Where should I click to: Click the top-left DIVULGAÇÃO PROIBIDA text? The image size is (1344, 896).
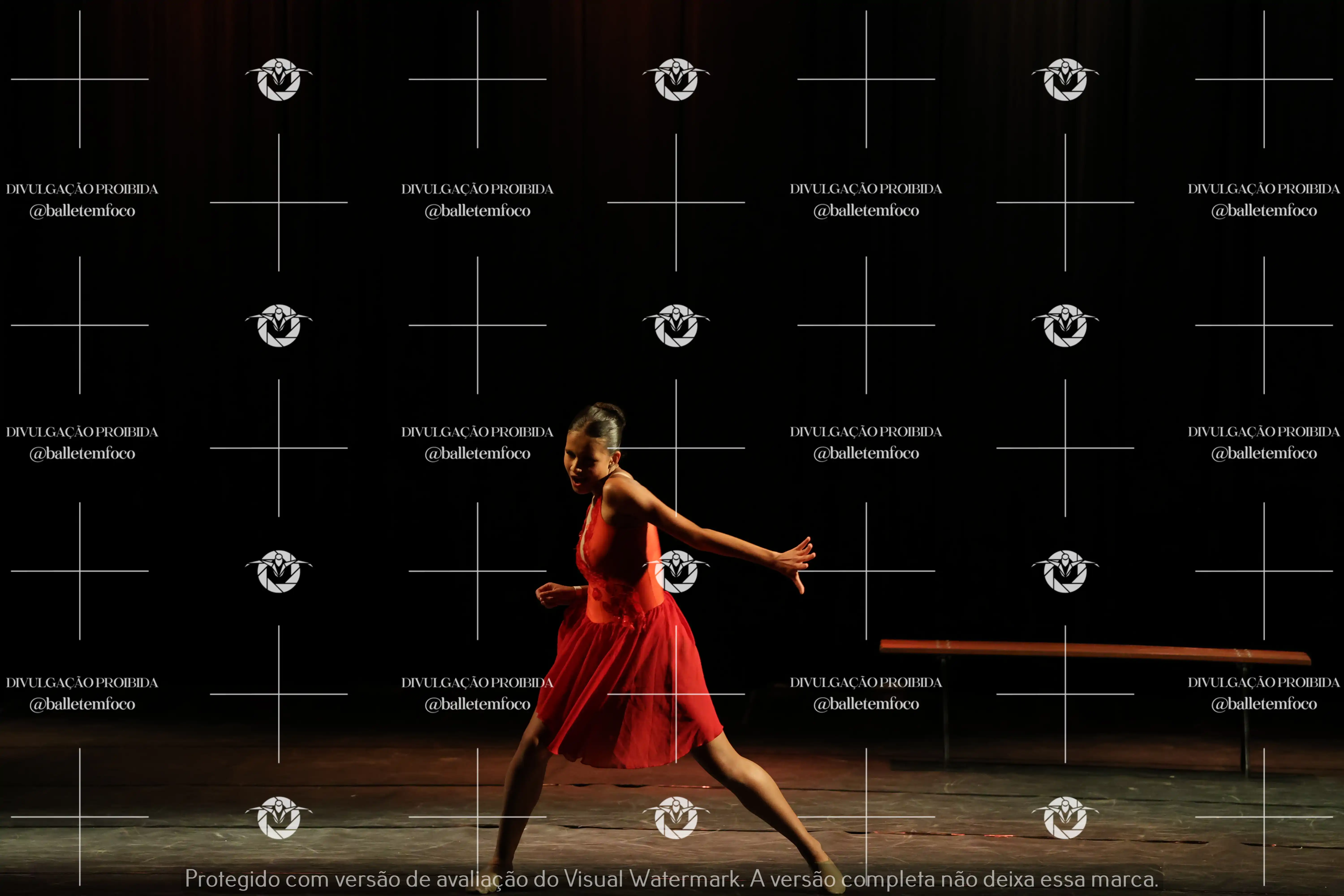click(82, 189)
